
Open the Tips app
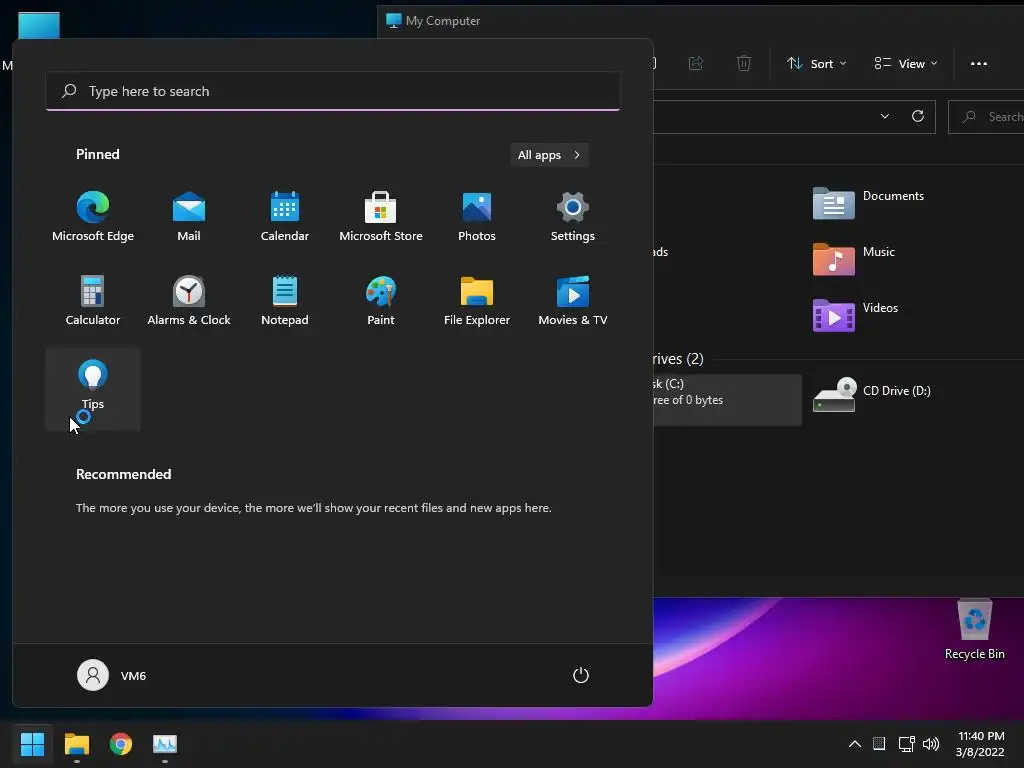tap(93, 389)
